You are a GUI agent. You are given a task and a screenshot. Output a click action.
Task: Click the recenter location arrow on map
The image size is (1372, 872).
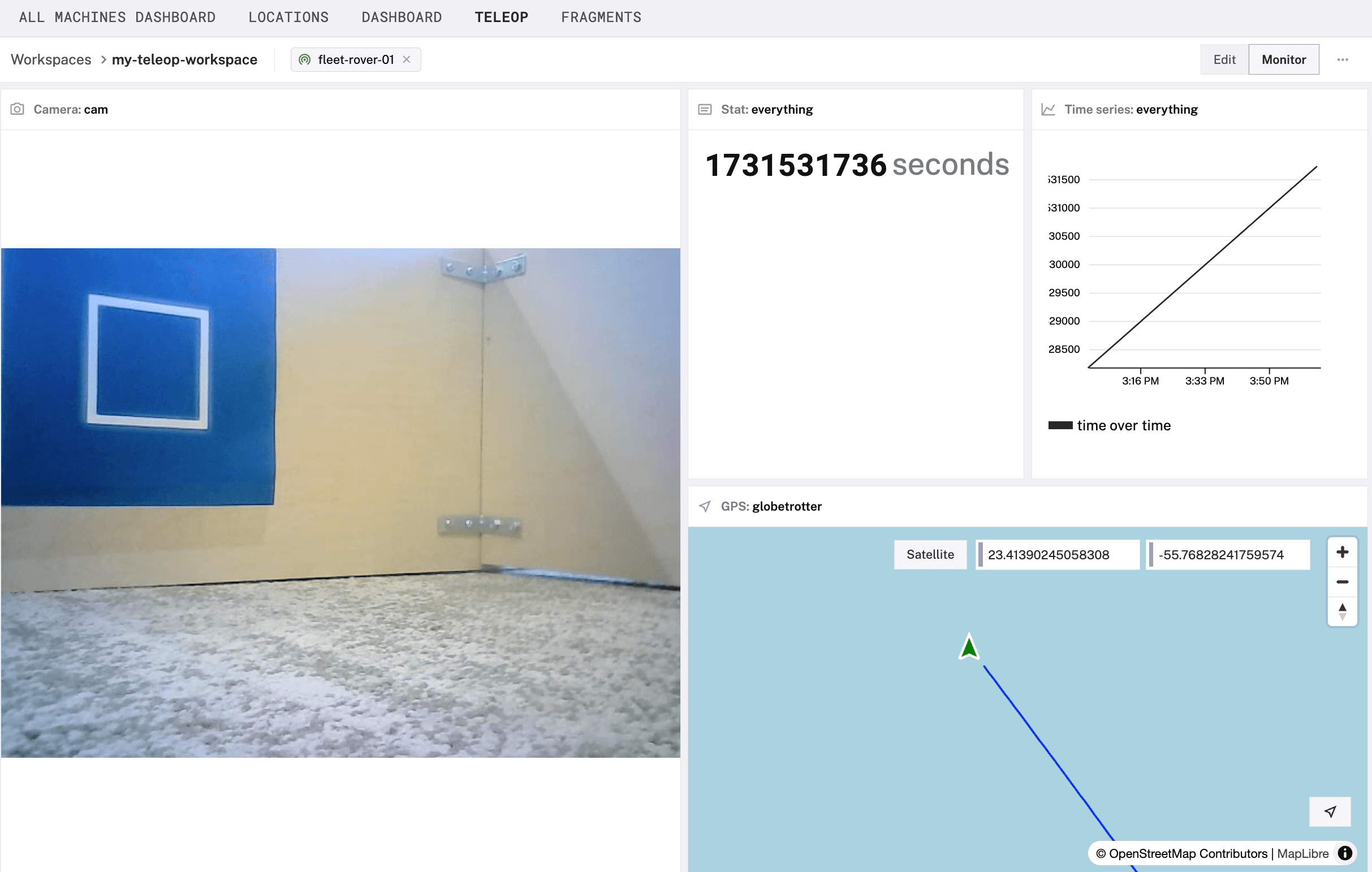(1329, 811)
